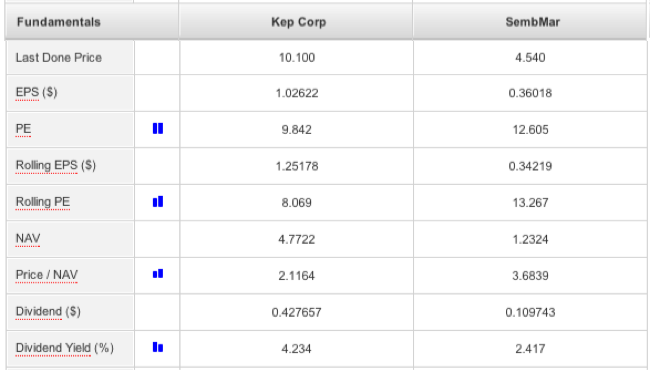The width and height of the screenshot is (650, 372).
Task: Click the Fundamentals column header
Action: pyautogui.click(x=58, y=22)
